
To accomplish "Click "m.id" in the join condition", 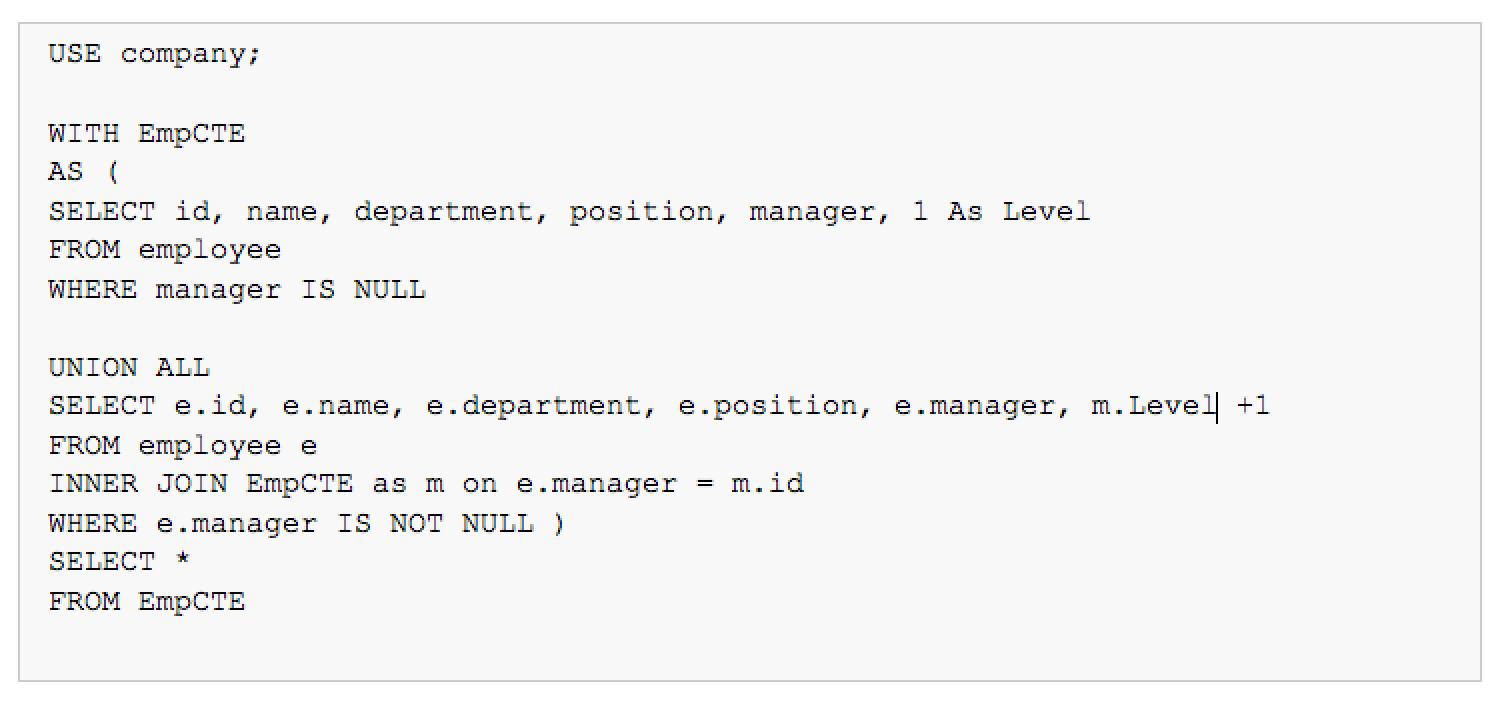I will [768, 485].
